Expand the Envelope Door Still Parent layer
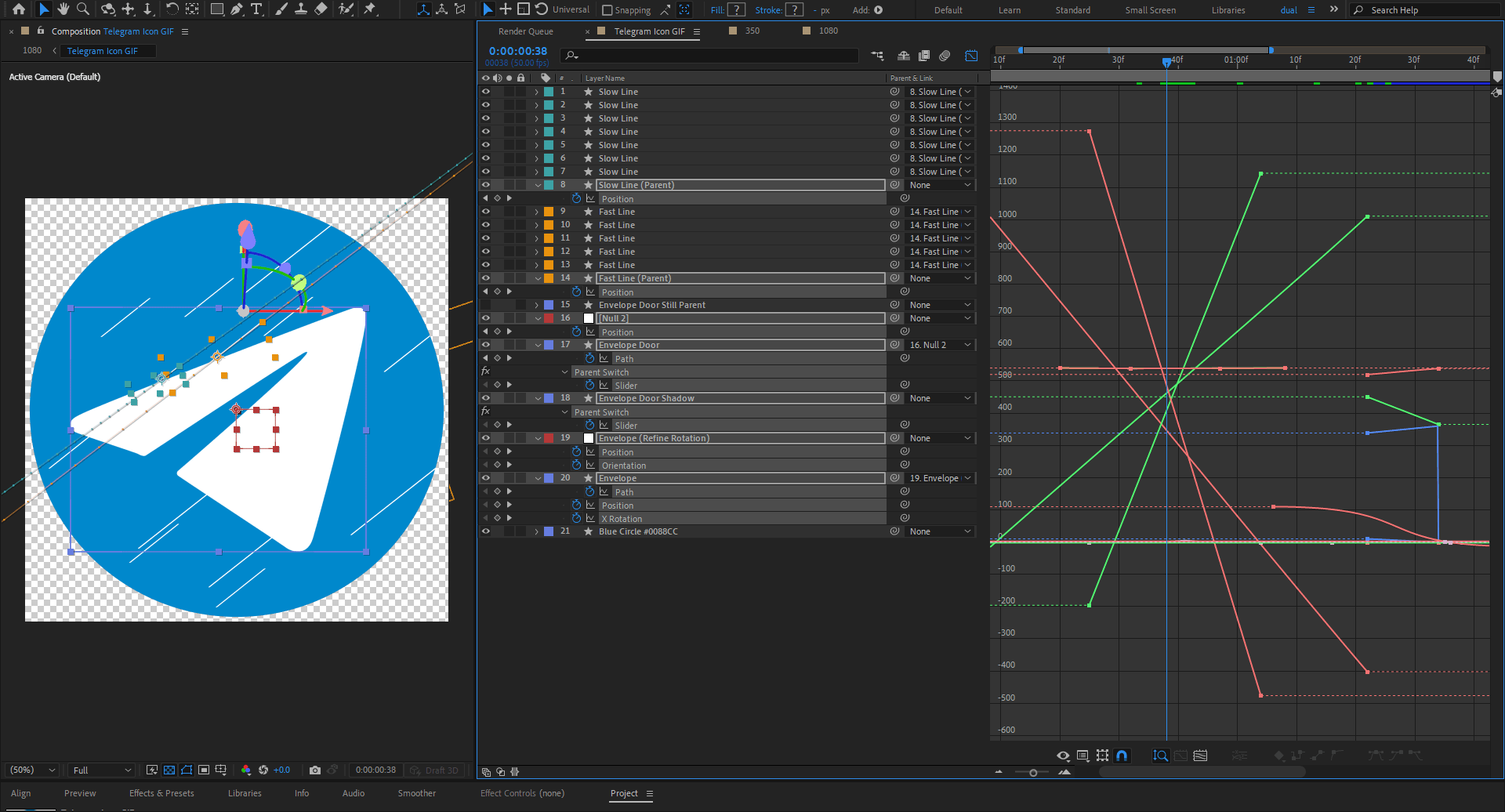The image size is (1505, 812). pyautogui.click(x=537, y=305)
